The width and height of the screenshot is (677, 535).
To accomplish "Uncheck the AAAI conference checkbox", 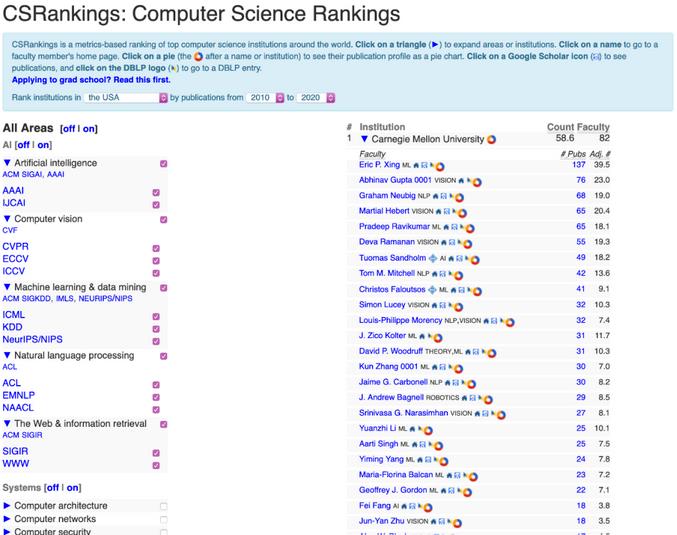I will click(x=156, y=193).
